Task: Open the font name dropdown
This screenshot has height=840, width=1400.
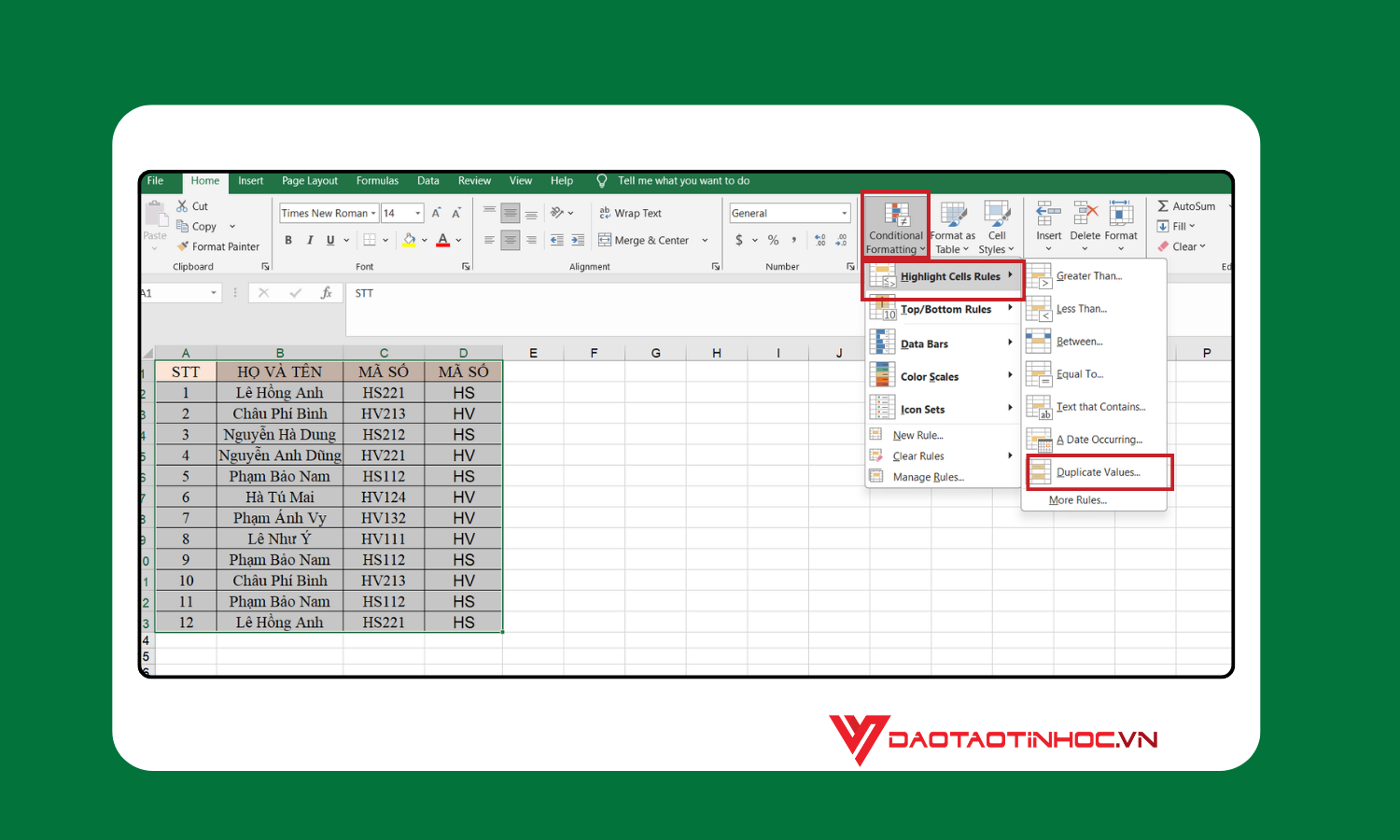Action: pos(372,213)
